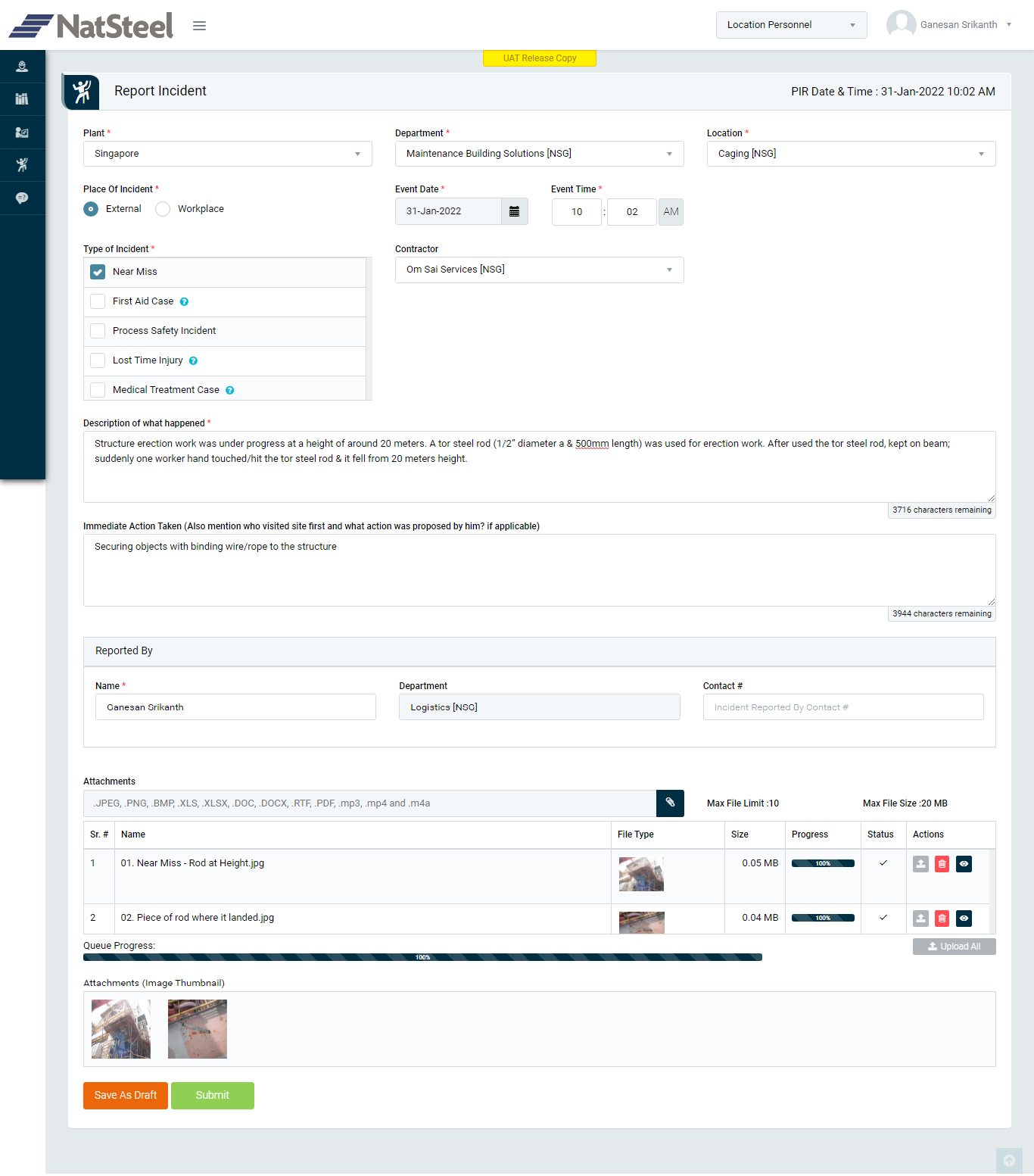Open the sidebar chat bubble icon

22,198
